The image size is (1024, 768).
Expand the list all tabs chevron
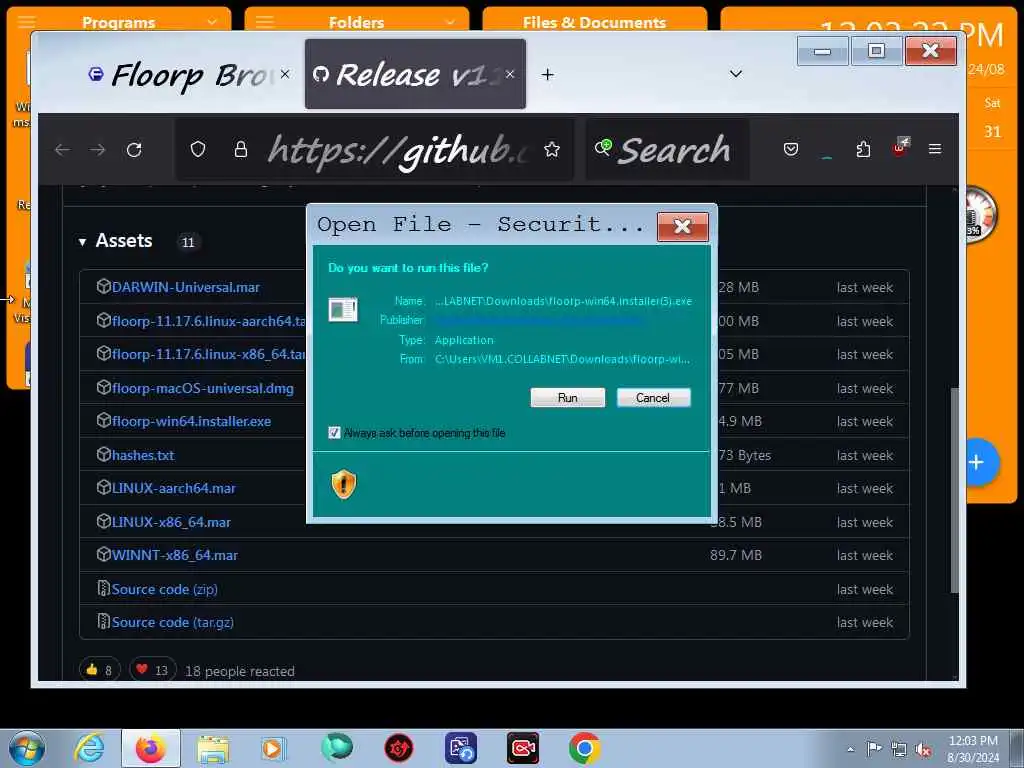point(736,74)
